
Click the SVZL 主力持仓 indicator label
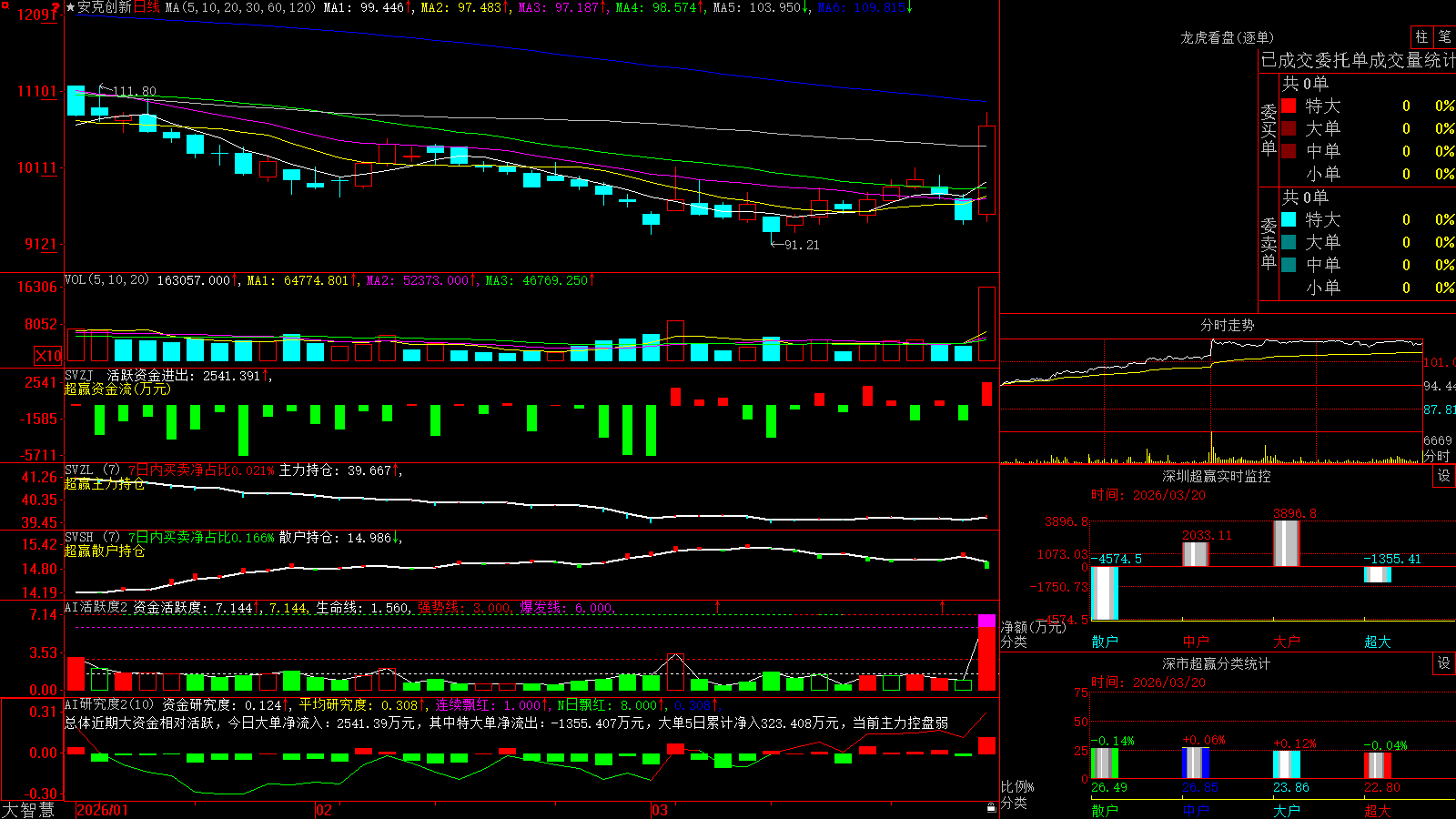coord(92,470)
